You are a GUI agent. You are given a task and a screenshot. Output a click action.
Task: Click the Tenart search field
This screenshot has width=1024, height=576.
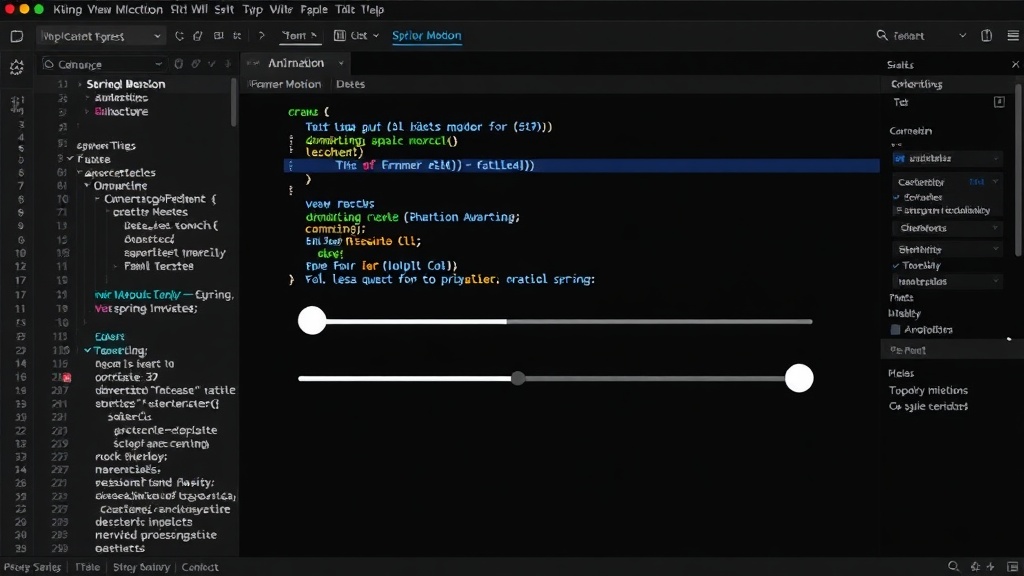pos(921,36)
